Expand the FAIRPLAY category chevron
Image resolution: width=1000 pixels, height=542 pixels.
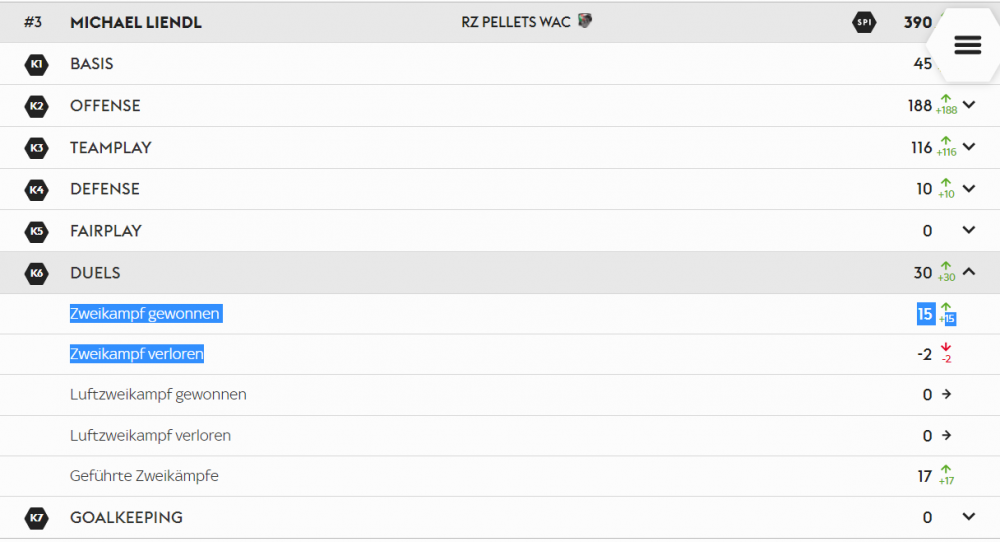(969, 230)
